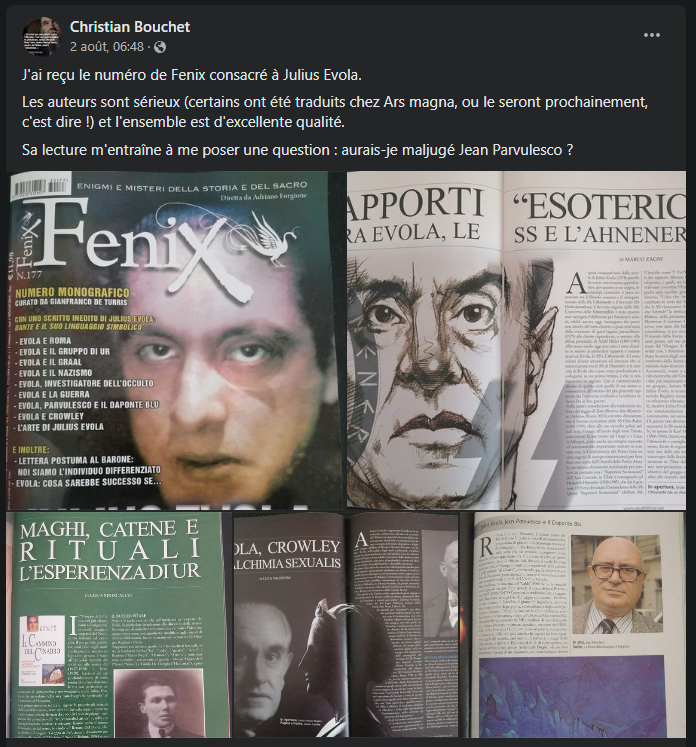Click the public audience globe icon
Screen dimensions: 696x747
(x=160, y=47)
